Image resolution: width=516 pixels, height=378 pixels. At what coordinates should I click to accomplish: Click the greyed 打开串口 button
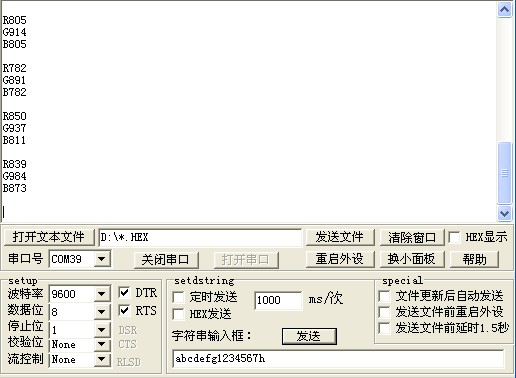click(246, 259)
